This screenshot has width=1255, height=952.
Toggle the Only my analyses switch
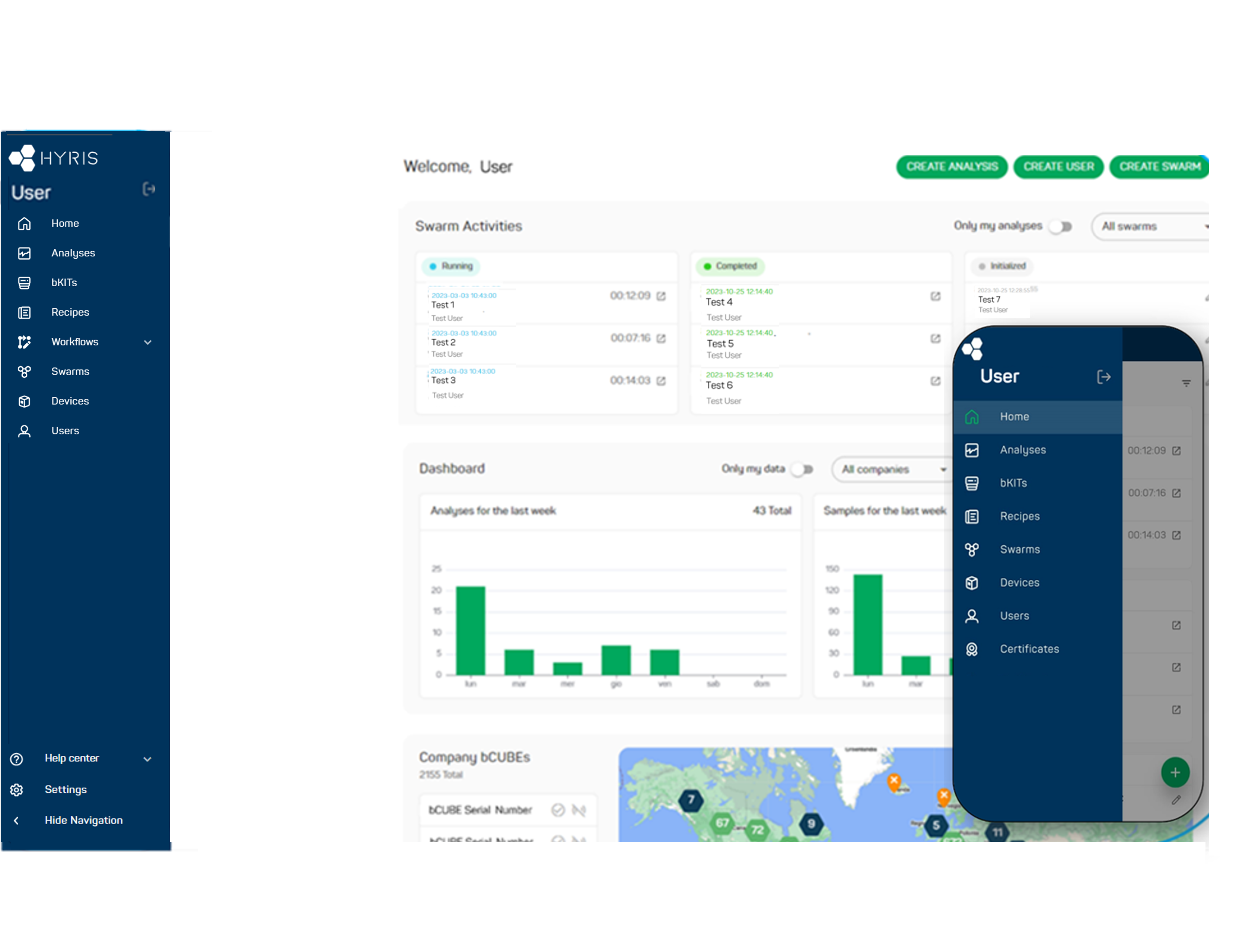pyautogui.click(x=1060, y=226)
